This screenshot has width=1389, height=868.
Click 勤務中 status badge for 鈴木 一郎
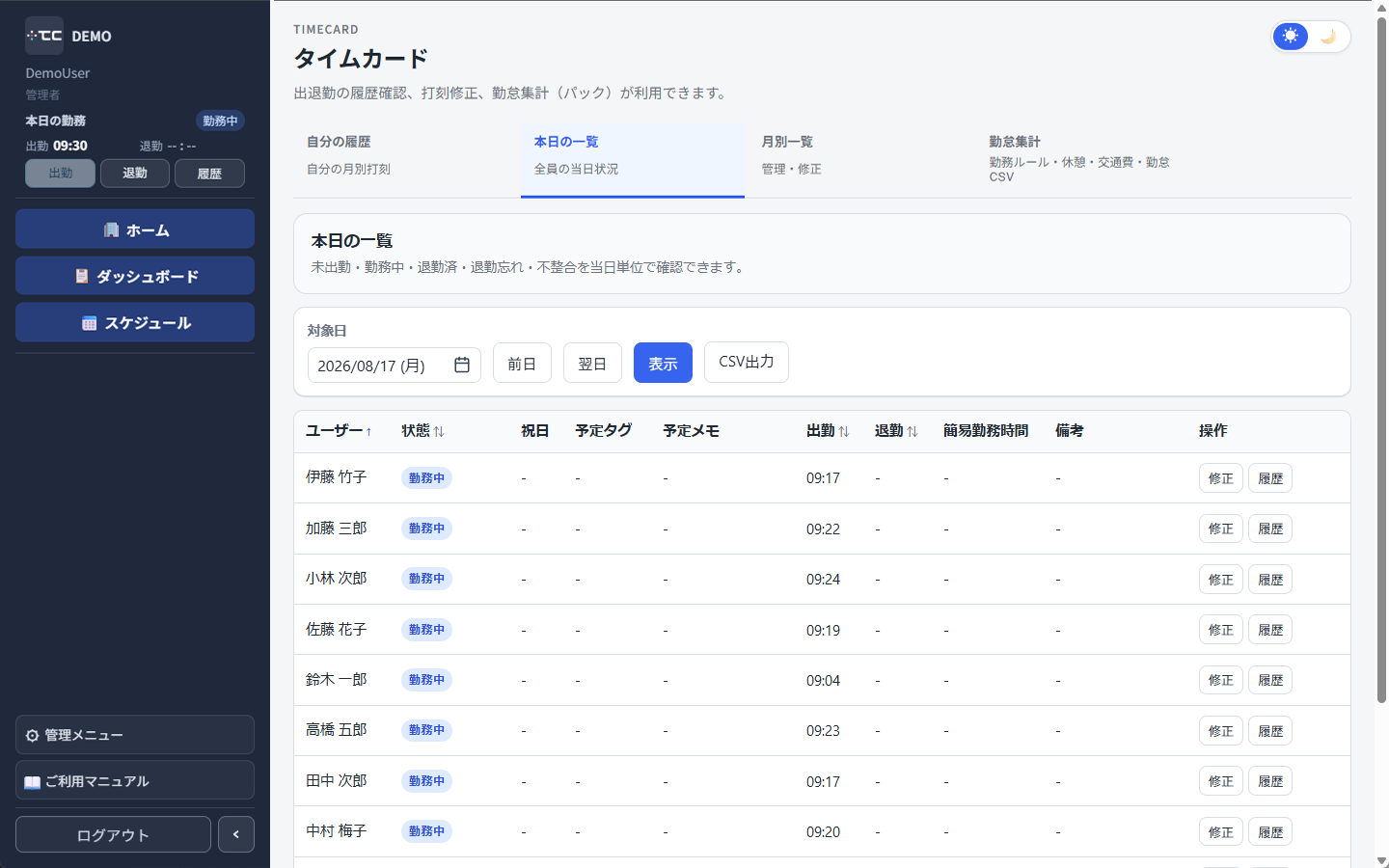click(x=426, y=680)
